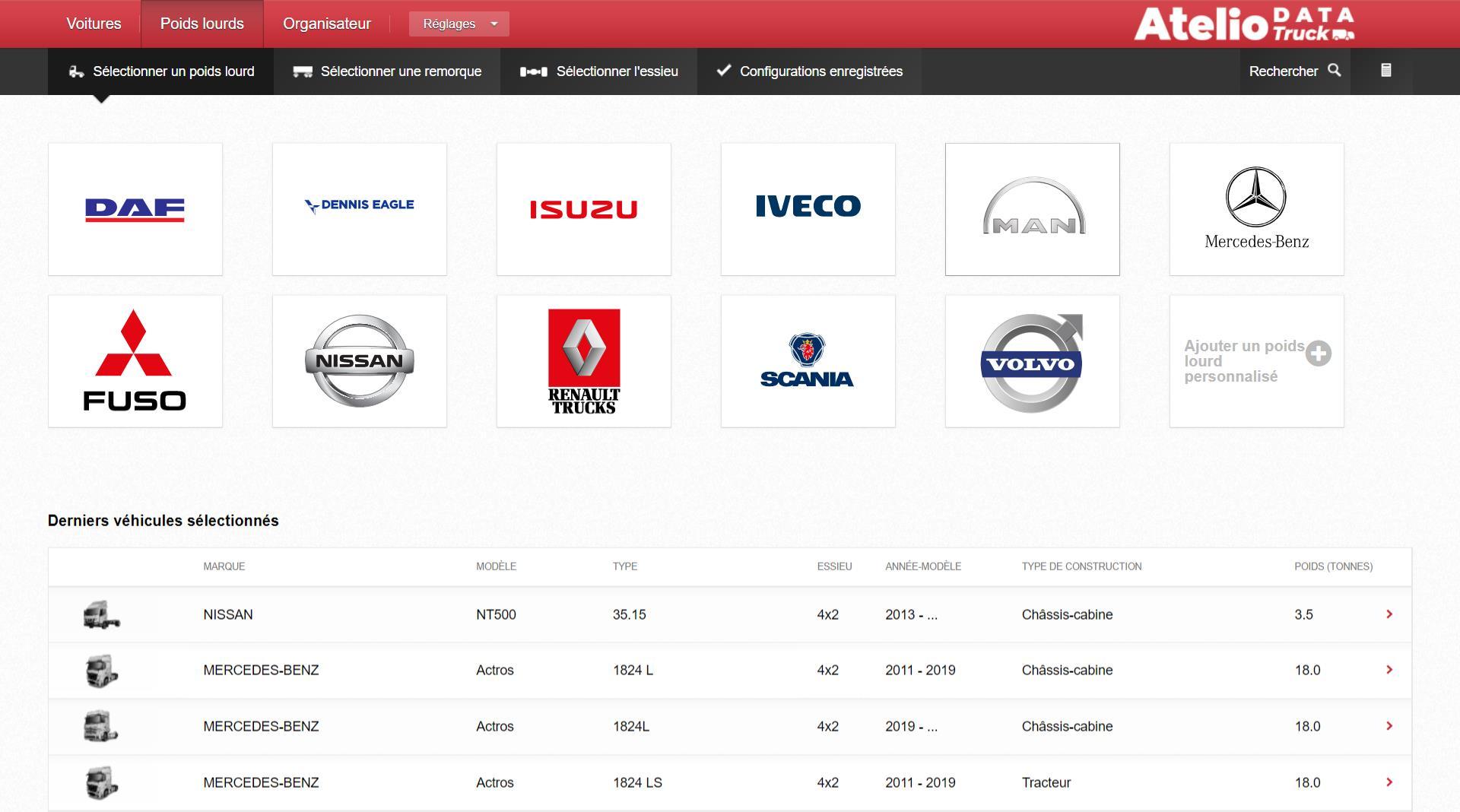Click the Actros 1824 L truck thumbnail
This screenshot has height=812, width=1460.
point(101,671)
